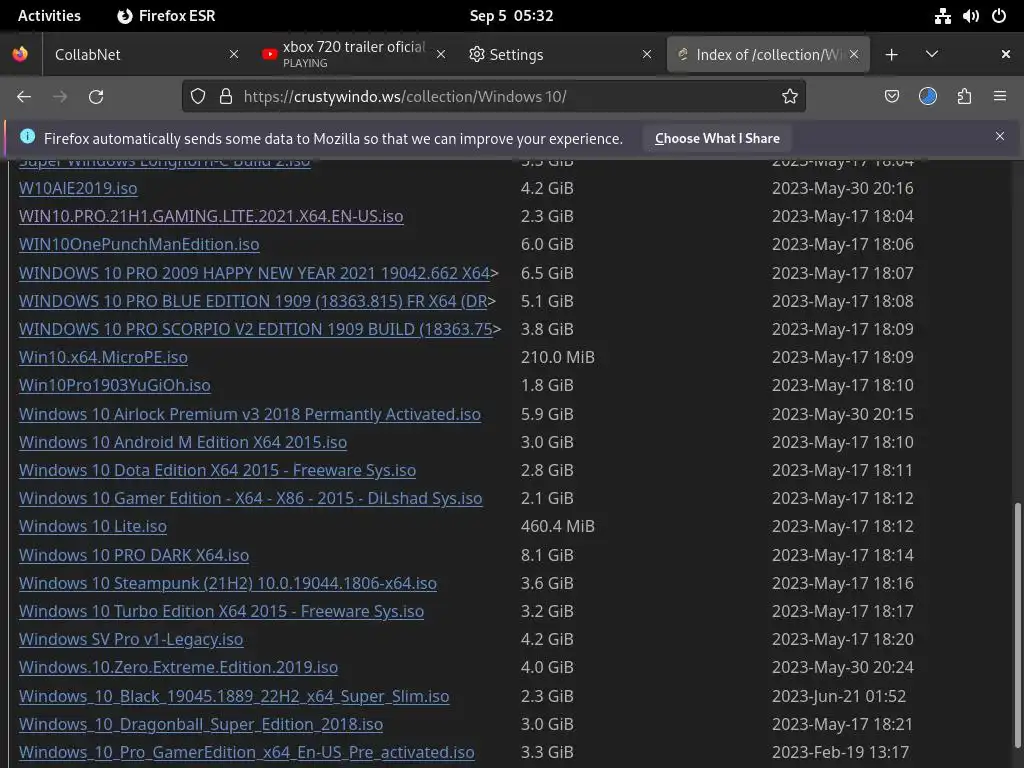Download Windows SV Pro v1-Legacy.iso
Screen dimensions: 1024x768
point(131,639)
